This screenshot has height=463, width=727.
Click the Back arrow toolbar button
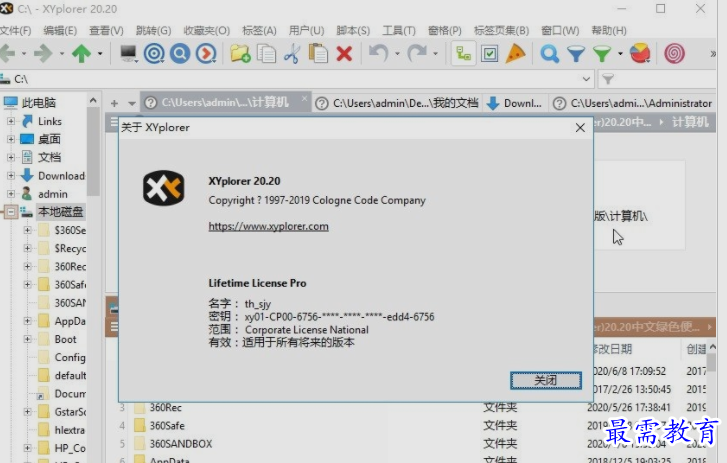click(8, 54)
